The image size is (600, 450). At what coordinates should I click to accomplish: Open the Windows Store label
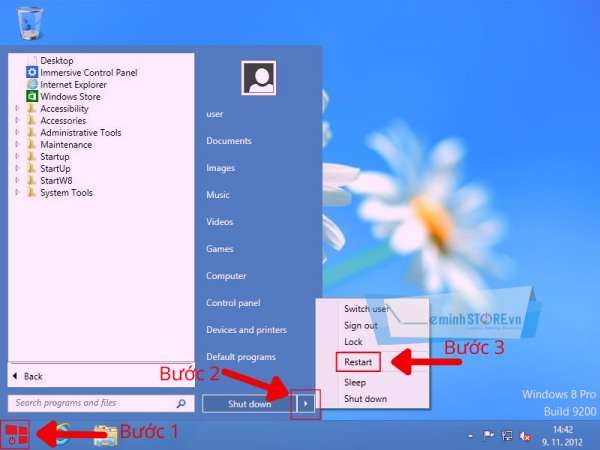tap(70, 96)
